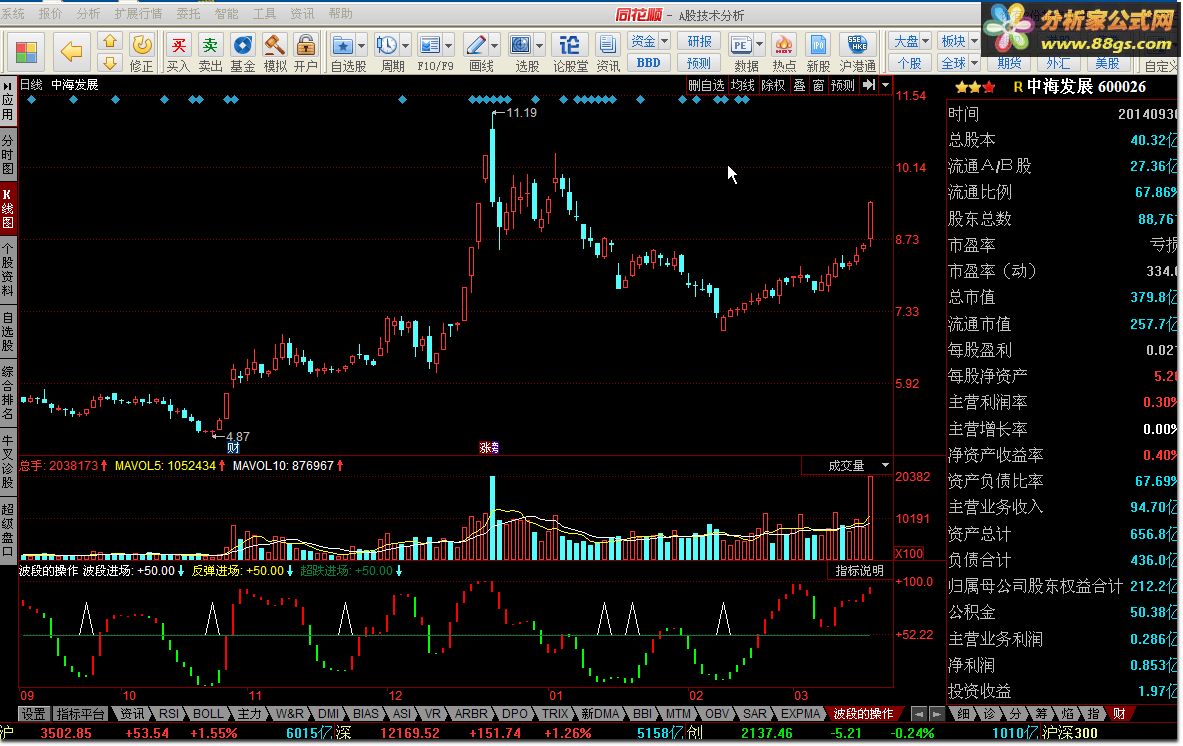The image size is (1183, 746).
Task: Select the 综合排名 left sidebar tab
Action: click(x=8, y=392)
